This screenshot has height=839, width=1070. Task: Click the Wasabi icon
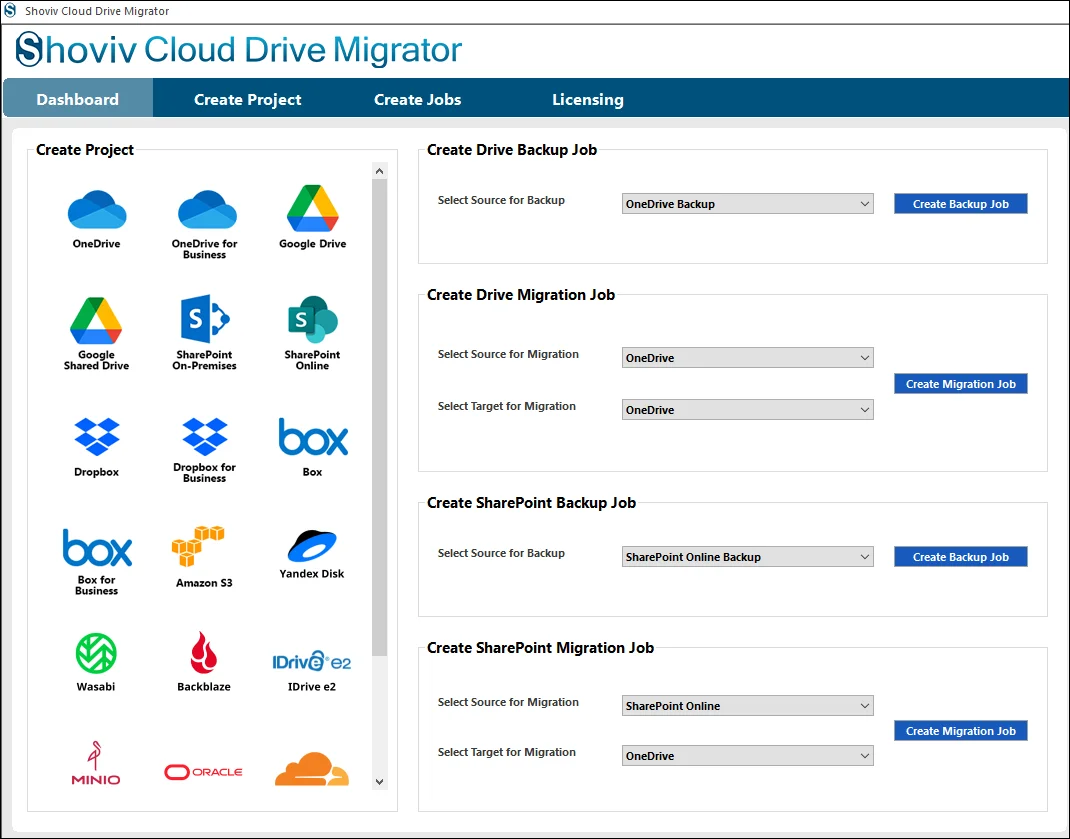[x=96, y=653]
